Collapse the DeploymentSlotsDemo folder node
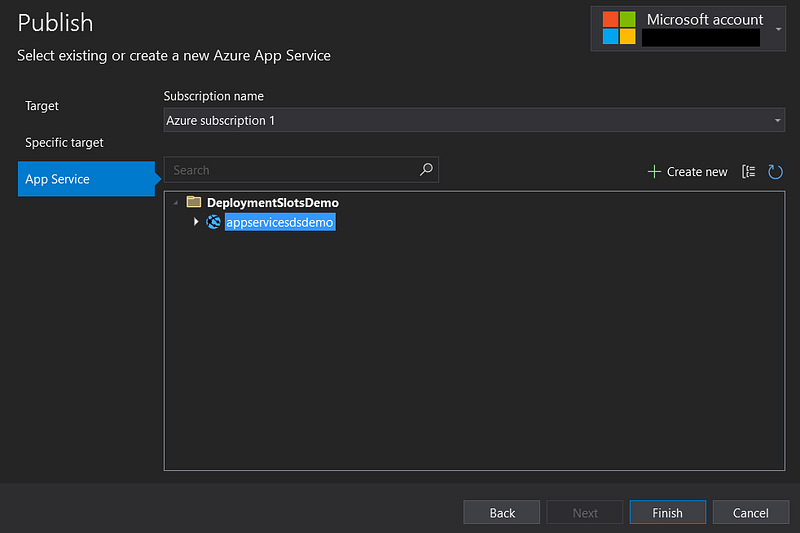800x533 pixels. (x=176, y=203)
